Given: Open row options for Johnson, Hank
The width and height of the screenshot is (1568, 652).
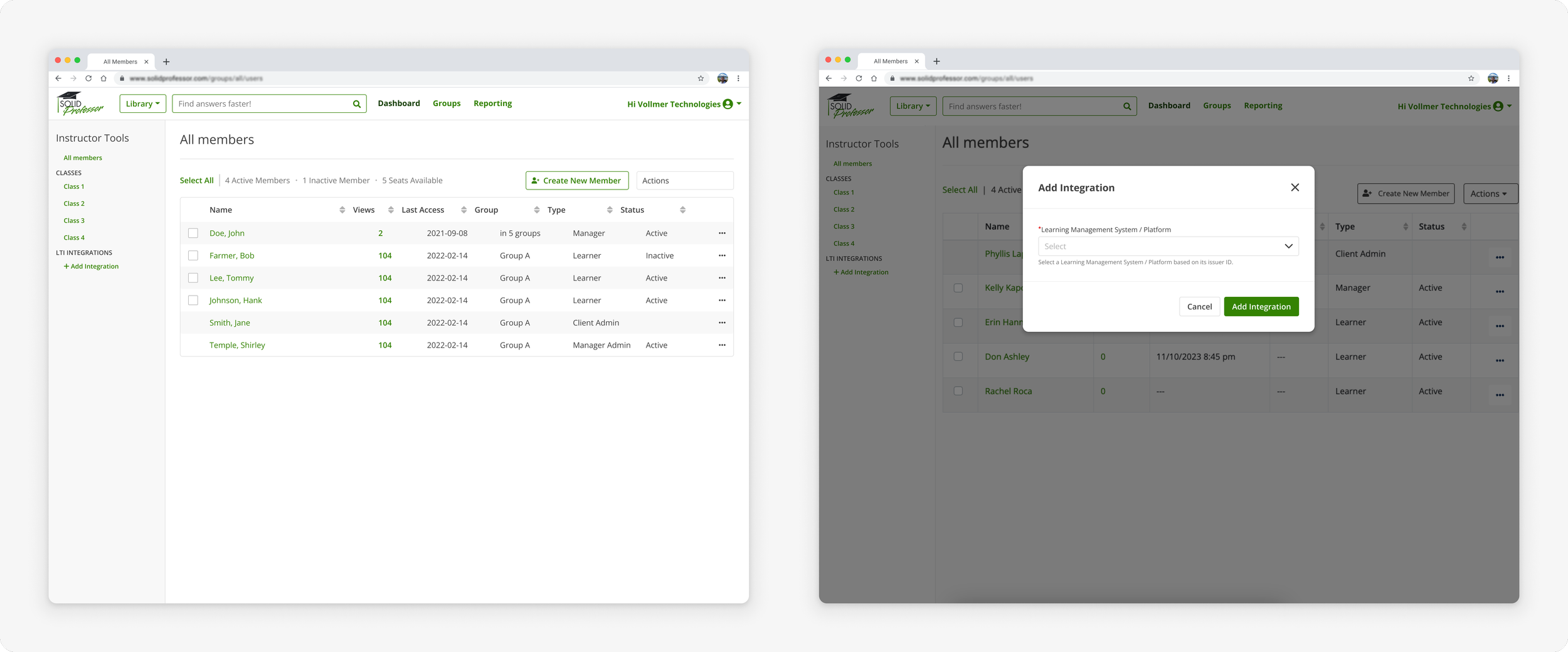Looking at the screenshot, I should tap(722, 301).
